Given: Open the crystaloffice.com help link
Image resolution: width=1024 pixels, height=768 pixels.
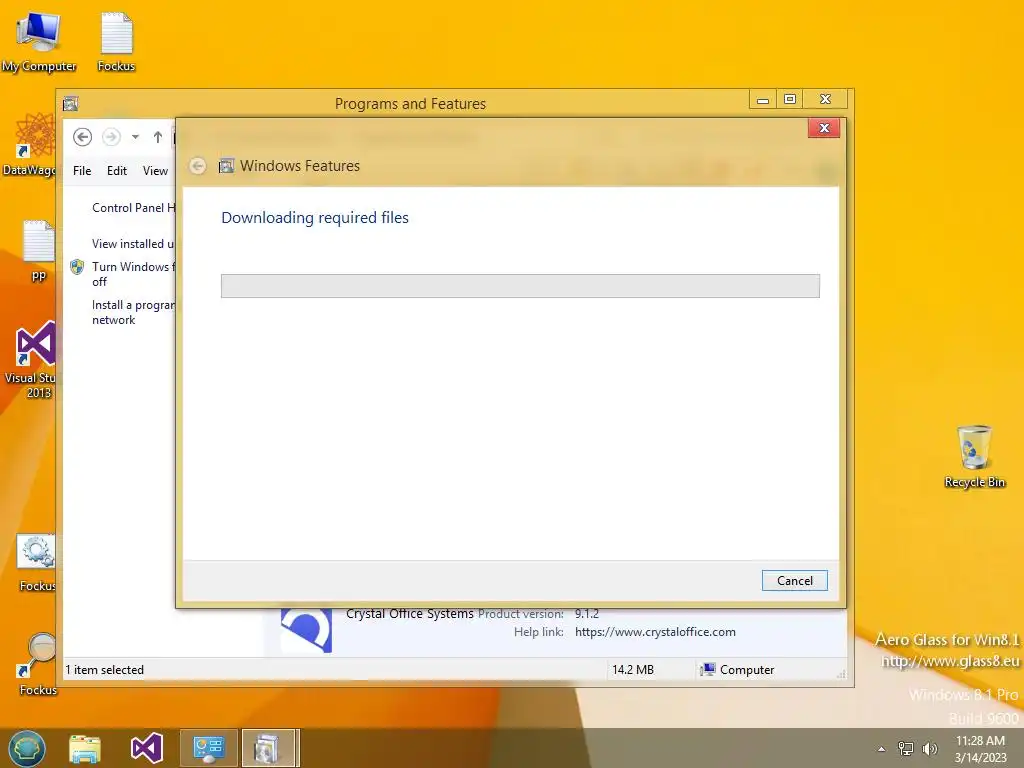Looking at the screenshot, I should point(655,632).
